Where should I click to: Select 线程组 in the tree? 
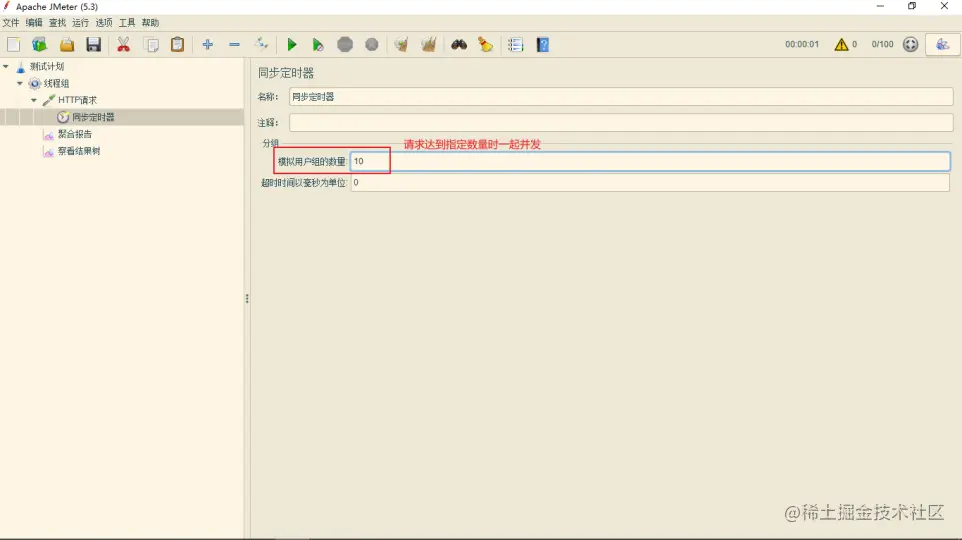coord(56,83)
